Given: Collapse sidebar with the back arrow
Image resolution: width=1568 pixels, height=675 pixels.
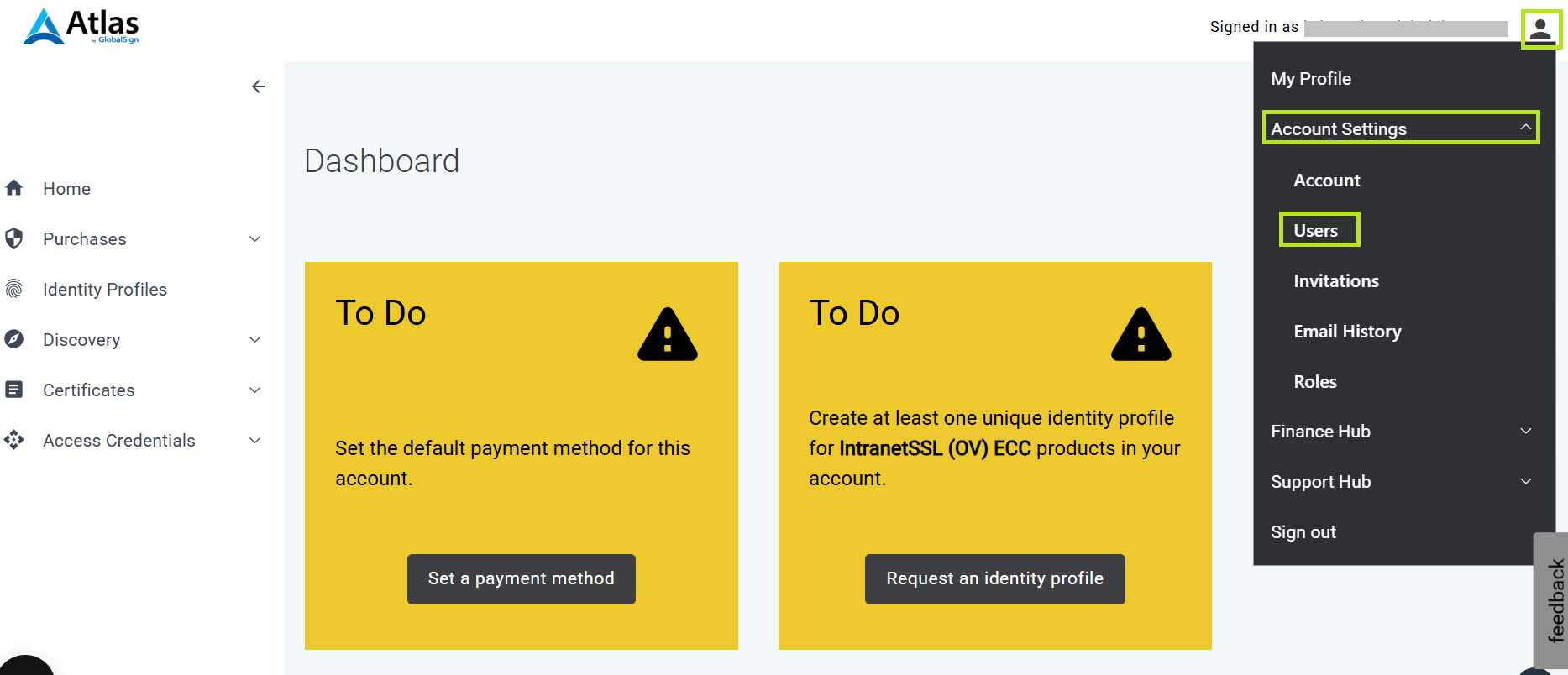Looking at the screenshot, I should coord(259,86).
